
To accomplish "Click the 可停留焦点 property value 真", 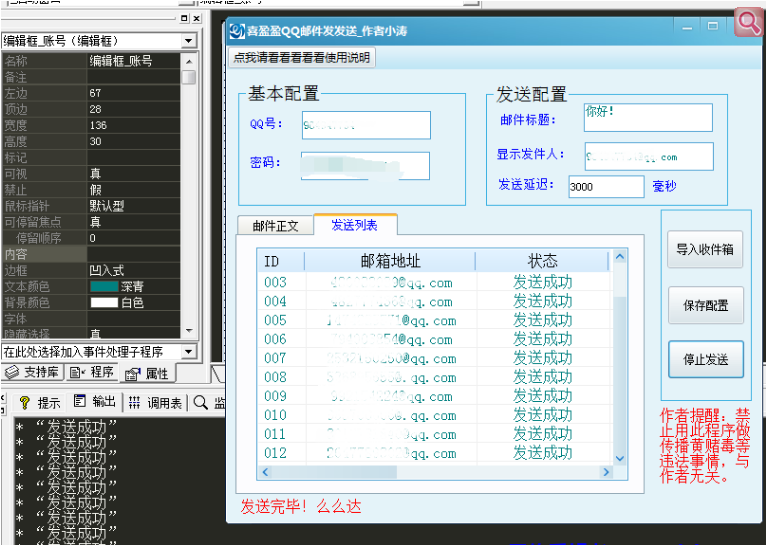I will pos(133,222).
